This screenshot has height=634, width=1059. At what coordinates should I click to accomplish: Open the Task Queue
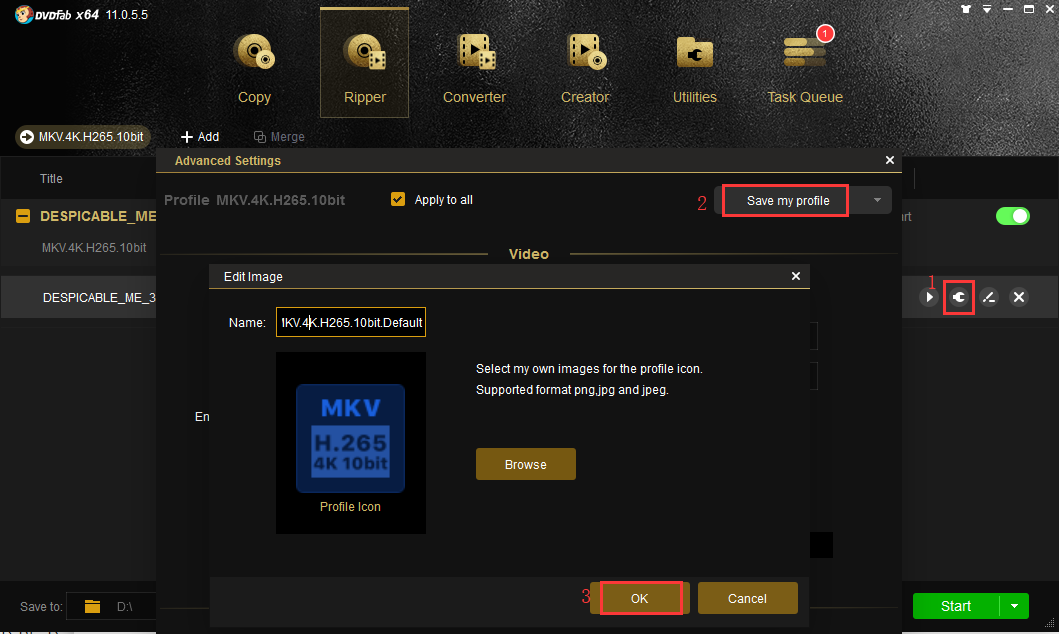(x=804, y=68)
